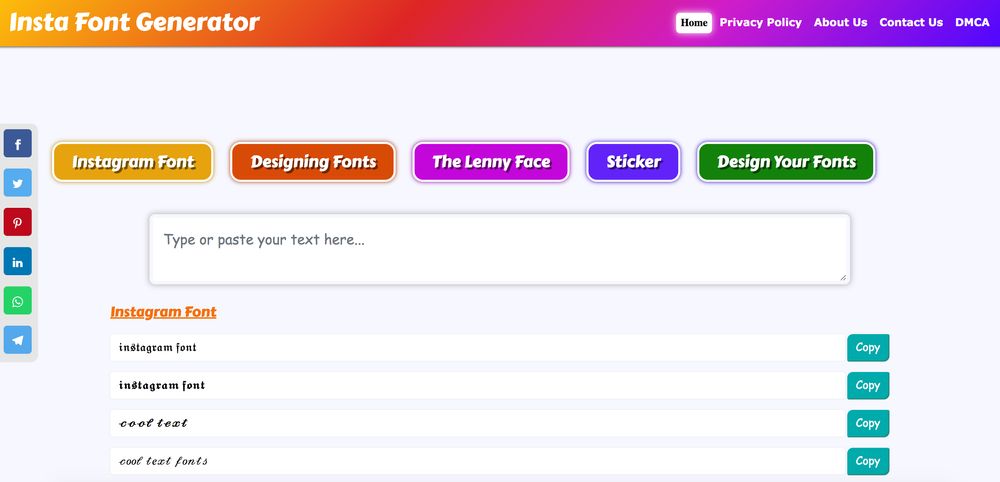1000x482 pixels.
Task: Select the Designing Fonts category button
Action: 313,162
